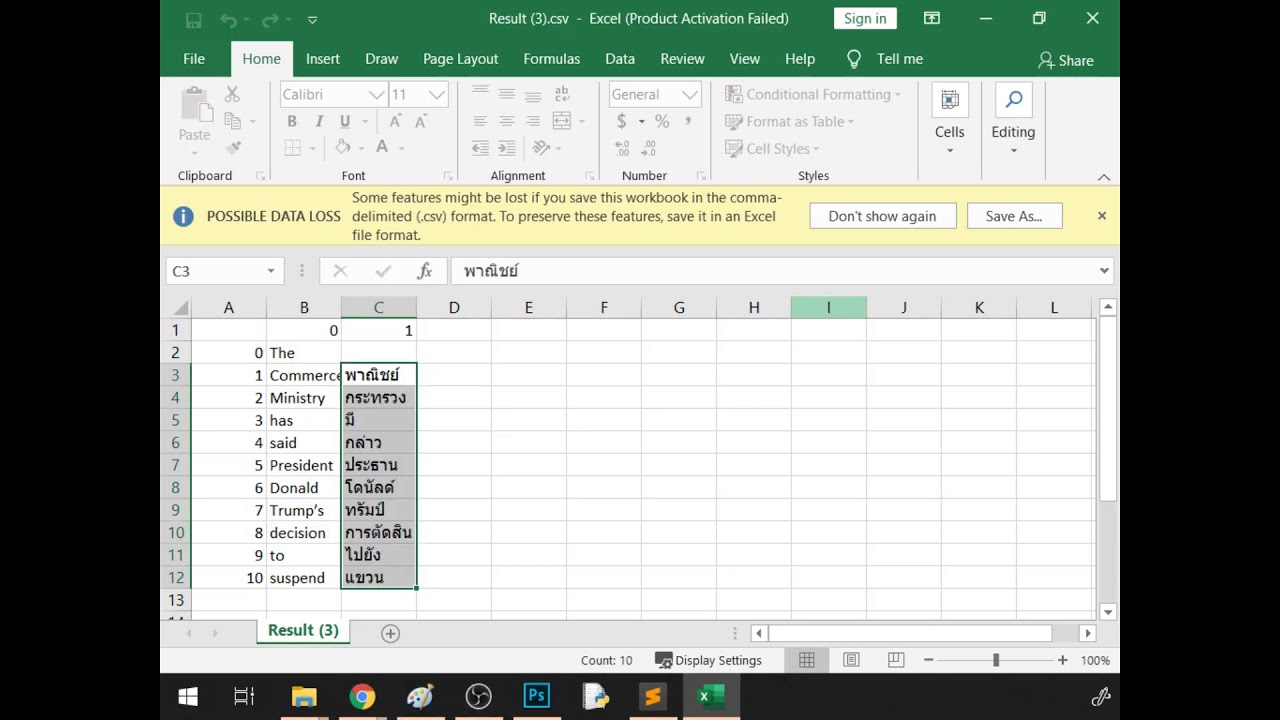This screenshot has width=1280, height=720.
Task: Switch to Page Layout view icon
Action: [851, 660]
